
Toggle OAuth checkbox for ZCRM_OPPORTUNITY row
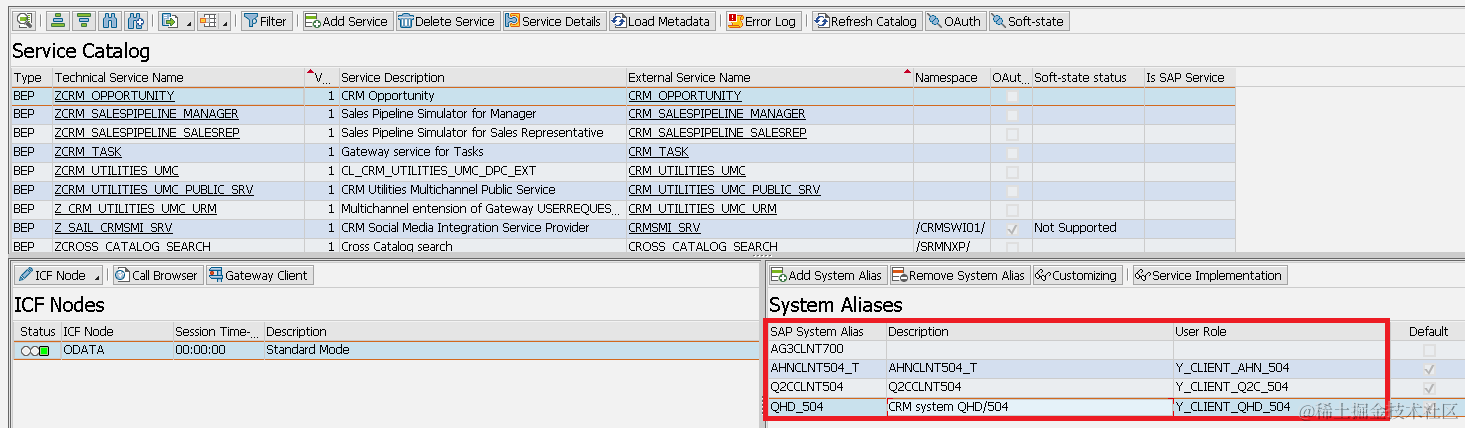(x=1011, y=96)
